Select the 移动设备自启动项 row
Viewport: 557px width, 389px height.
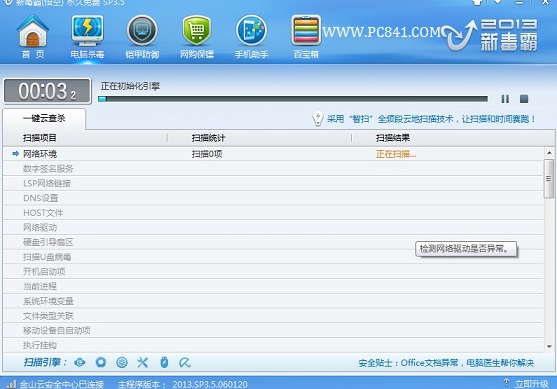click(273, 330)
